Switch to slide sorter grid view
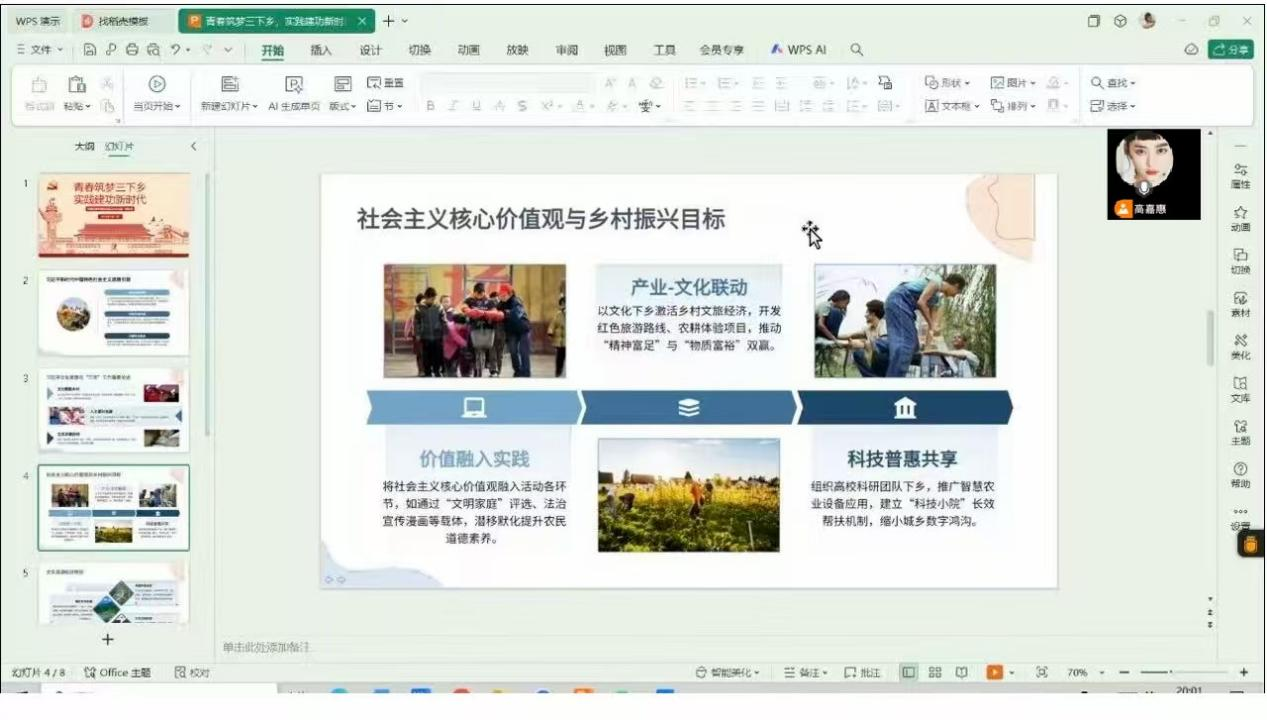Viewport: 1267px width, 720px height. (x=935, y=673)
